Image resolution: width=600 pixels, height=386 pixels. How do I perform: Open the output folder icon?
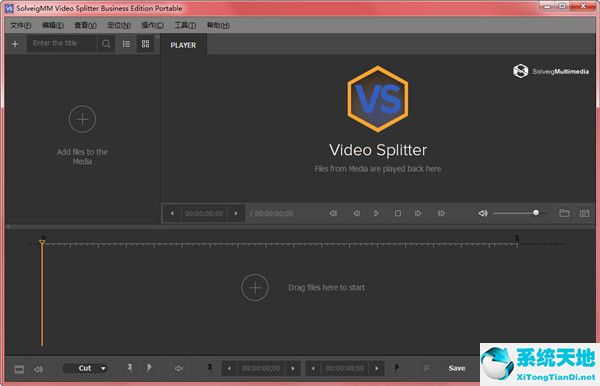pos(564,213)
